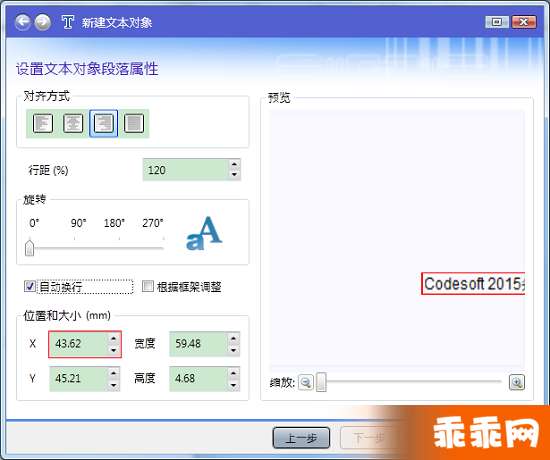The image size is (550, 460).
Task: Increase 宽度 value with up arrow
Action: tap(233, 339)
